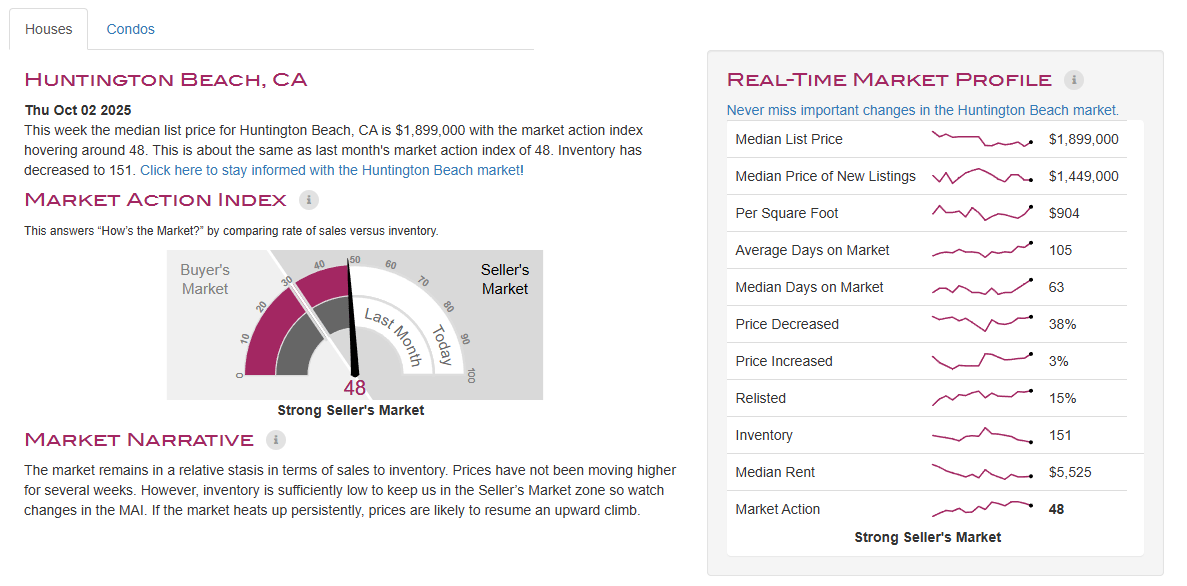Viewport: 1187px width, 586px height.
Task: Click the Median Days on Market label
Action: tap(809, 287)
